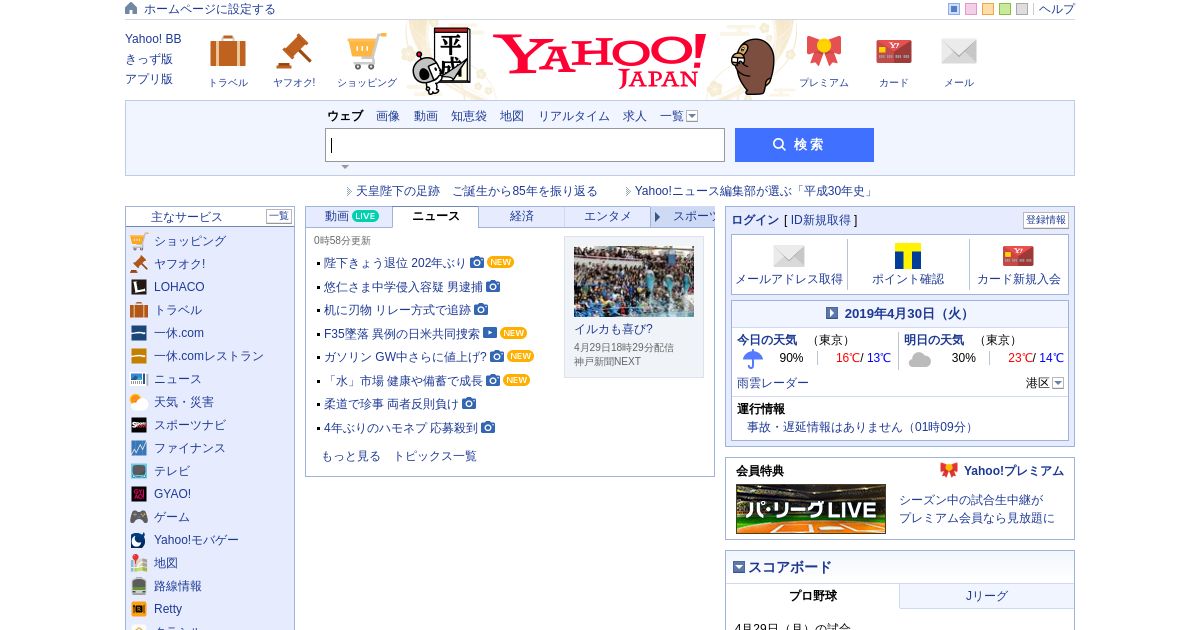This screenshot has width=1200, height=630.
Task: Click the umbrella weather icon for today
Action: click(753, 359)
